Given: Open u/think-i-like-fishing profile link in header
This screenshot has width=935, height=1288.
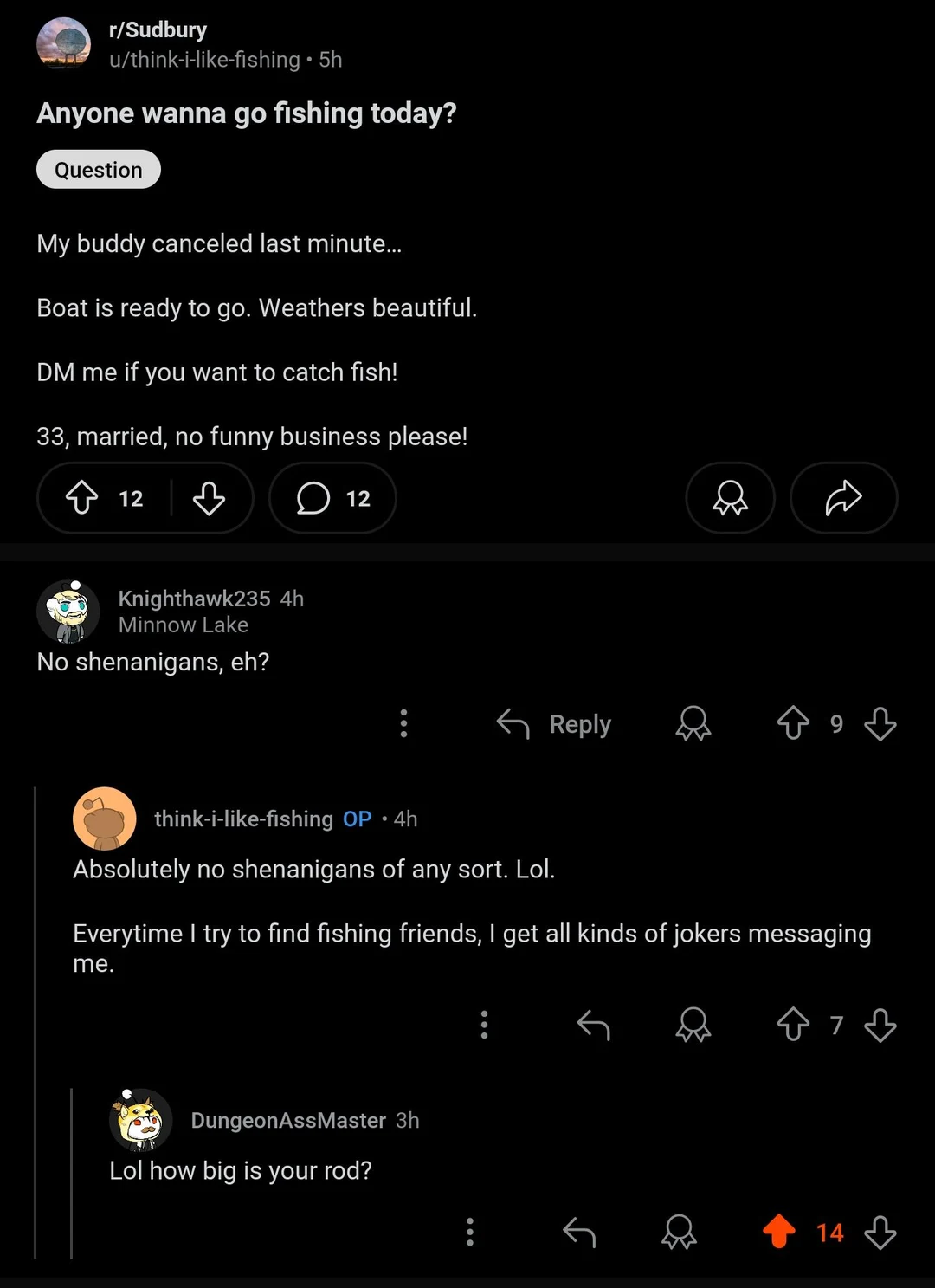Looking at the screenshot, I should [x=204, y=60].
